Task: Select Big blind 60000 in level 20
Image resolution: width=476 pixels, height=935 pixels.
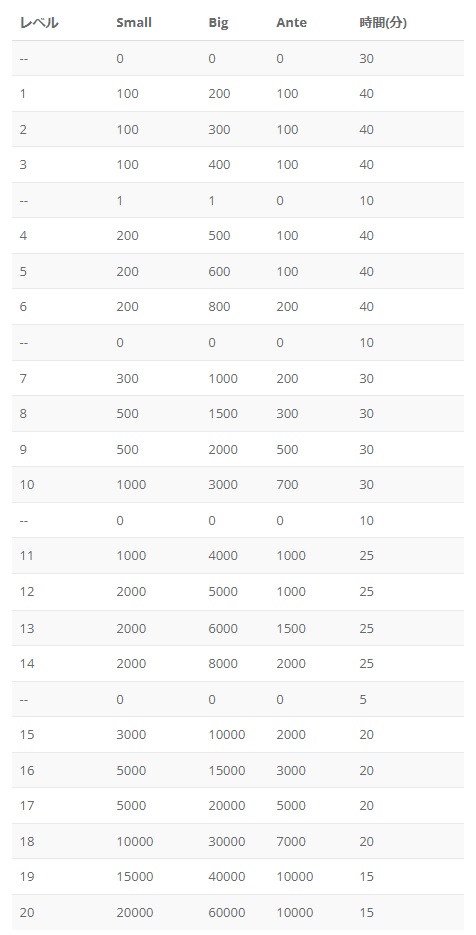Action: tap(226, 912)
